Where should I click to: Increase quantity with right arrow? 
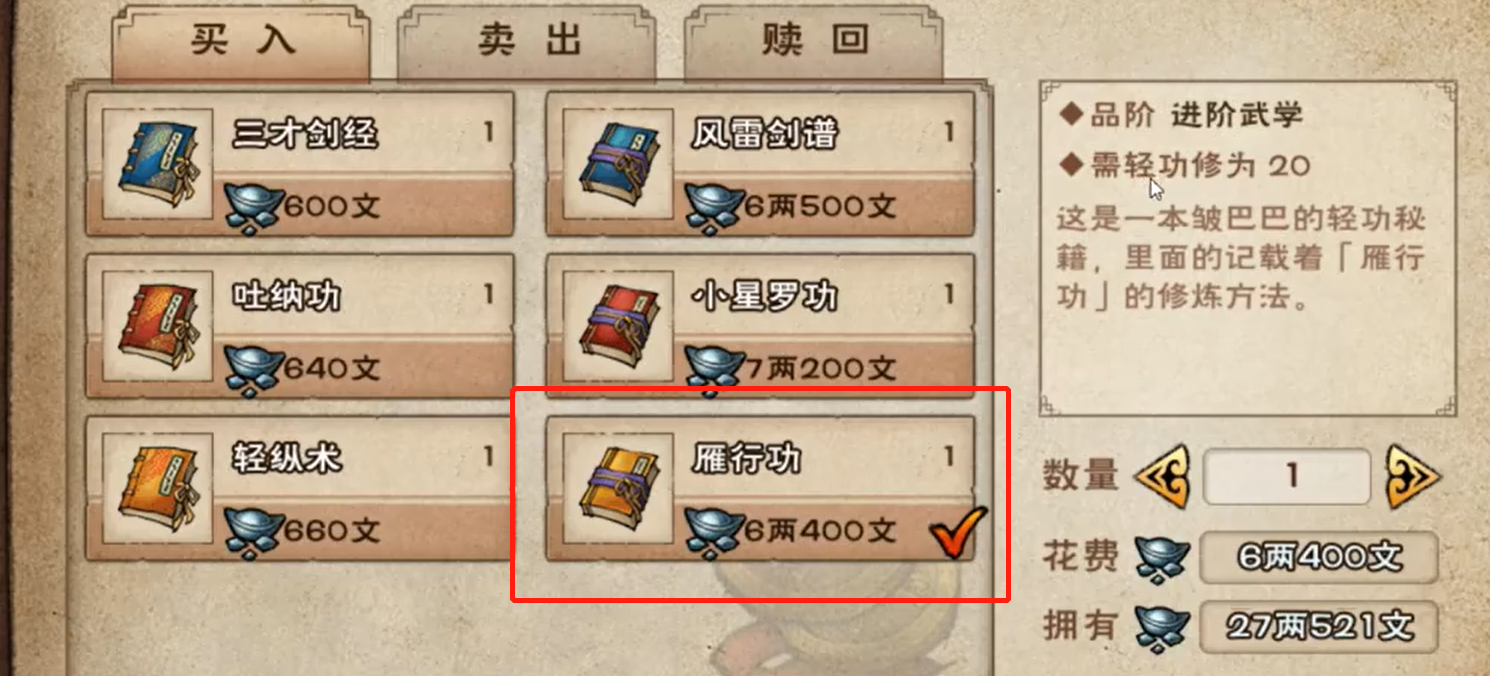click(x=1412, y=476)
